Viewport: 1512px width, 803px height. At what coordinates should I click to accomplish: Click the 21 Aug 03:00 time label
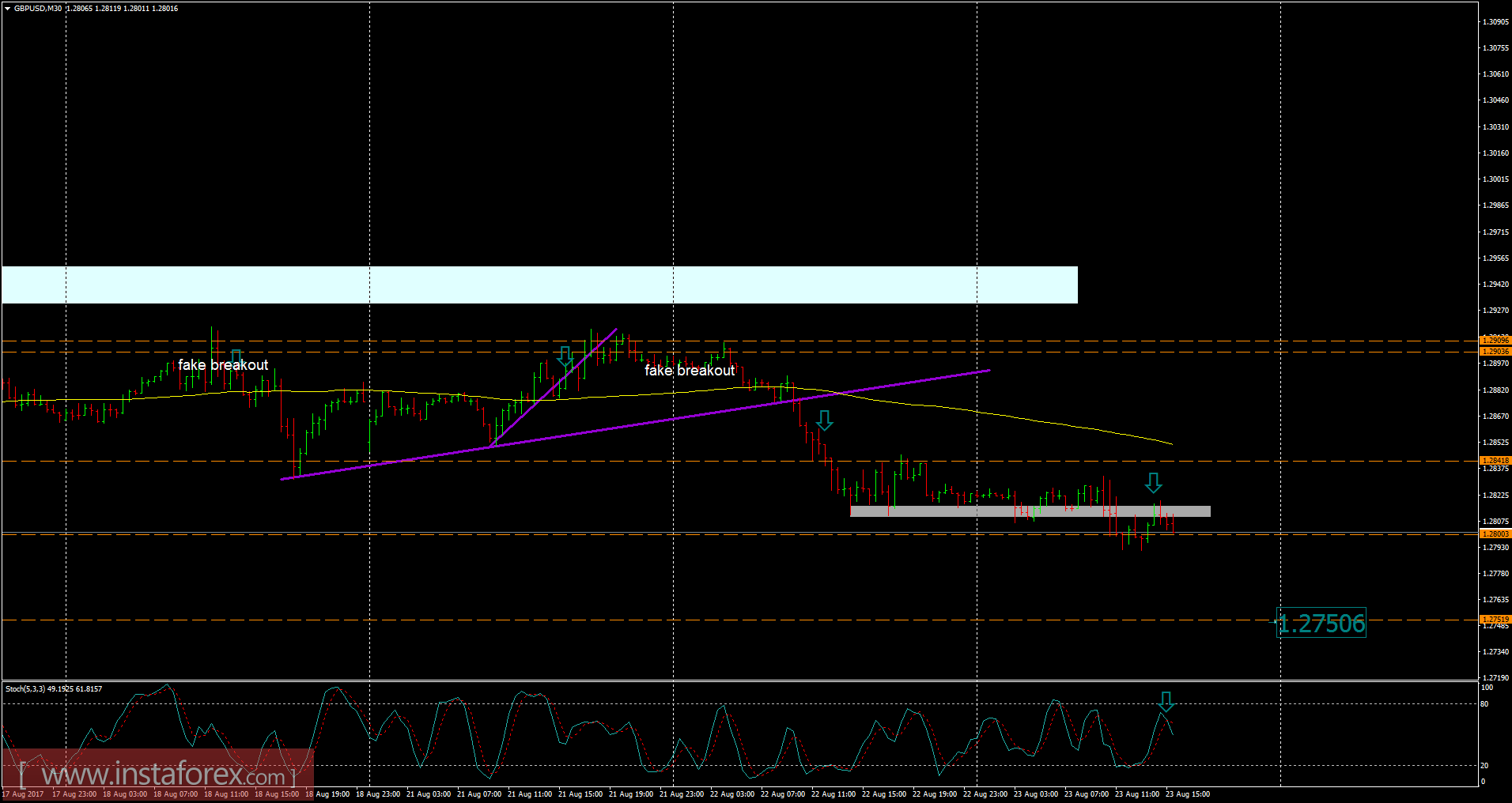click(x=429, y=794)
